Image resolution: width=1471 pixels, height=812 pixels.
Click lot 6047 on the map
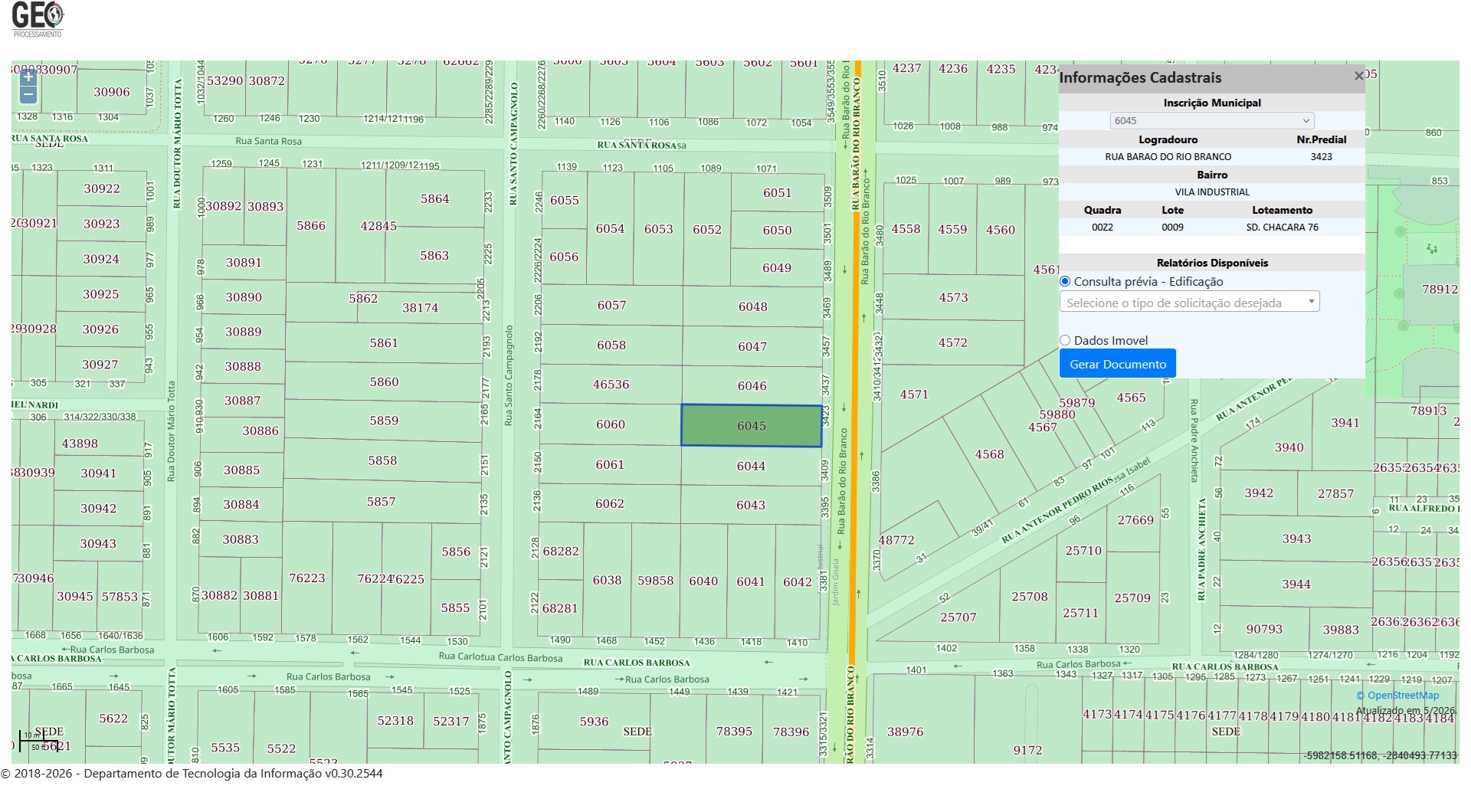pos(752,346)
